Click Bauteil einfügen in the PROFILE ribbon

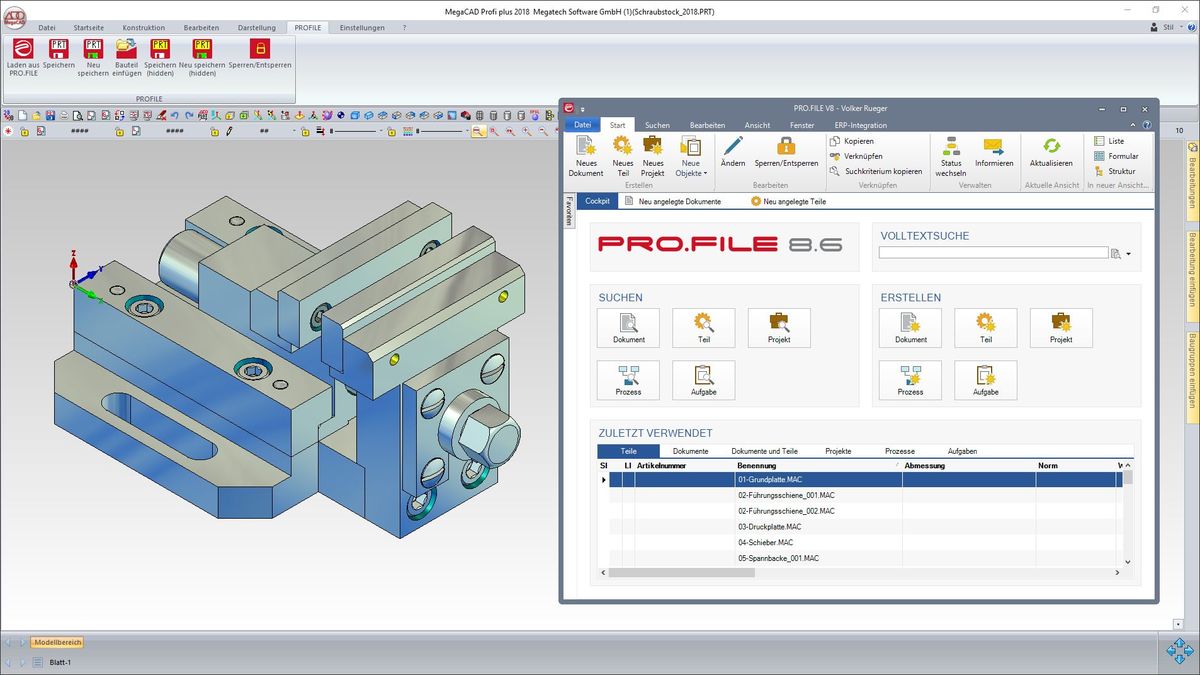point(126,49)
